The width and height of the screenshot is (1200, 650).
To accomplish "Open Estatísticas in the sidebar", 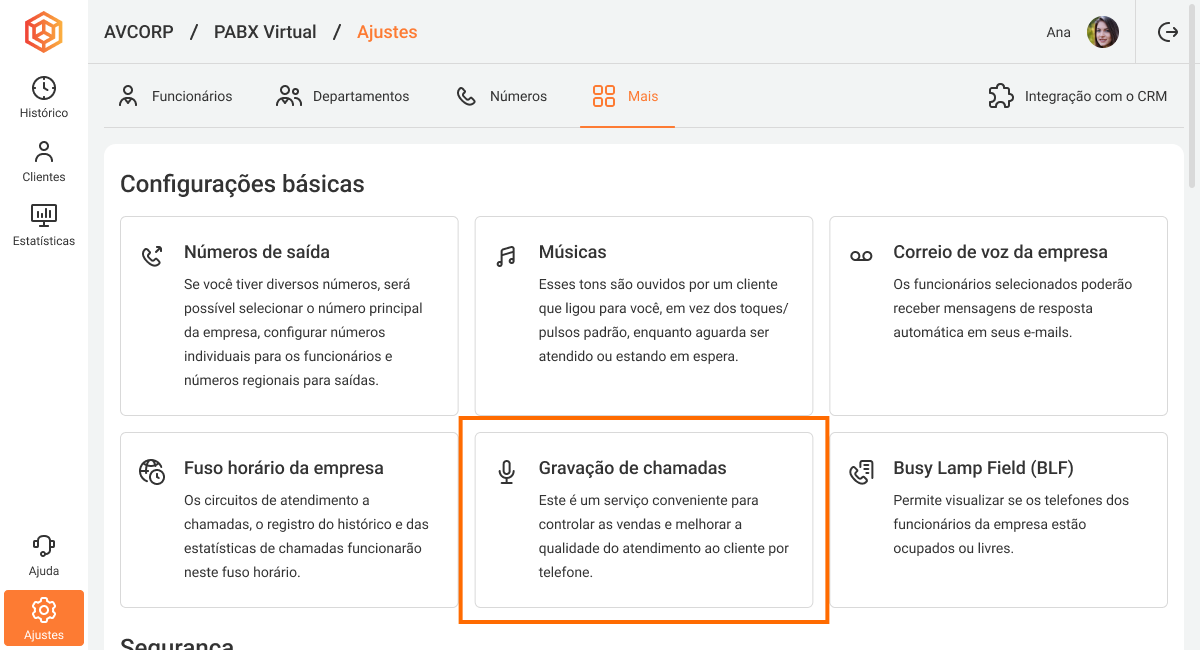I will pyautogui.click(x=44, y=225).
